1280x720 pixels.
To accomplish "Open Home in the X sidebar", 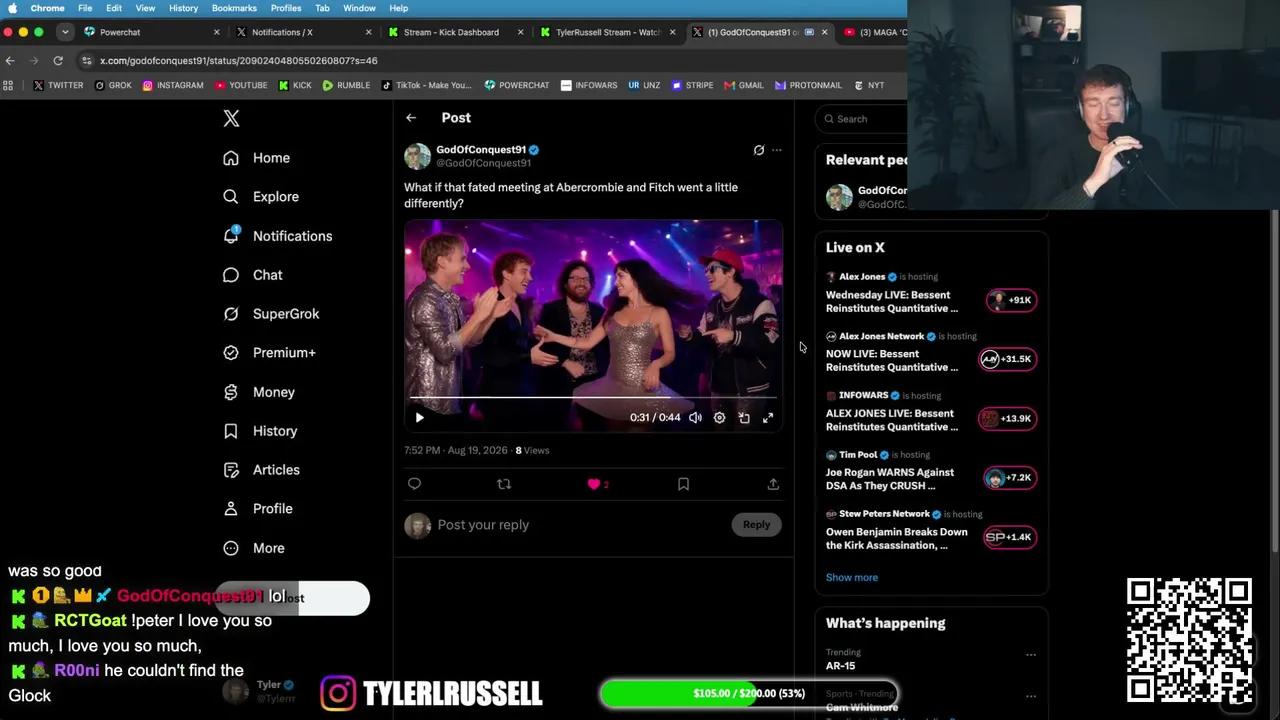I will [257, 158].
